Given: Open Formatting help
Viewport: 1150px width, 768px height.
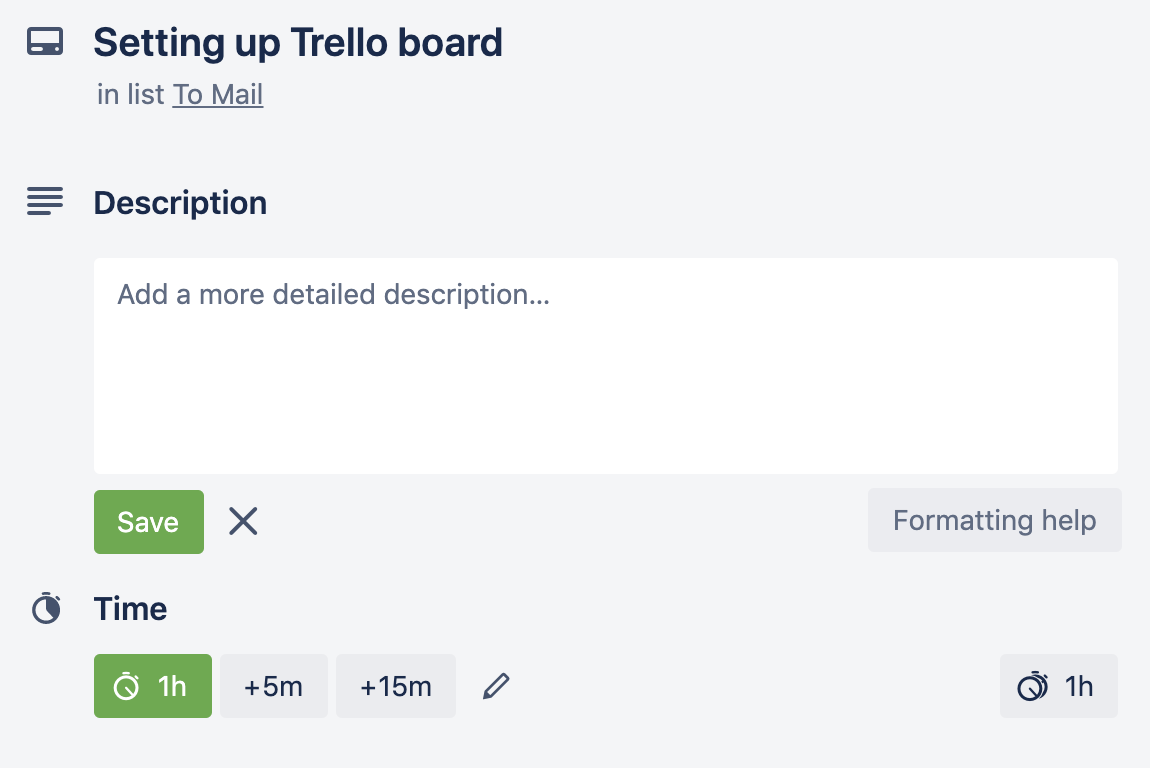Looking at the screenshot, I should click(994, 520).
